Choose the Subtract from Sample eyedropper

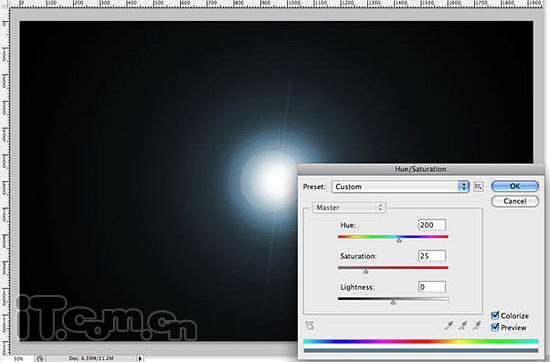(x=476, y=326)
